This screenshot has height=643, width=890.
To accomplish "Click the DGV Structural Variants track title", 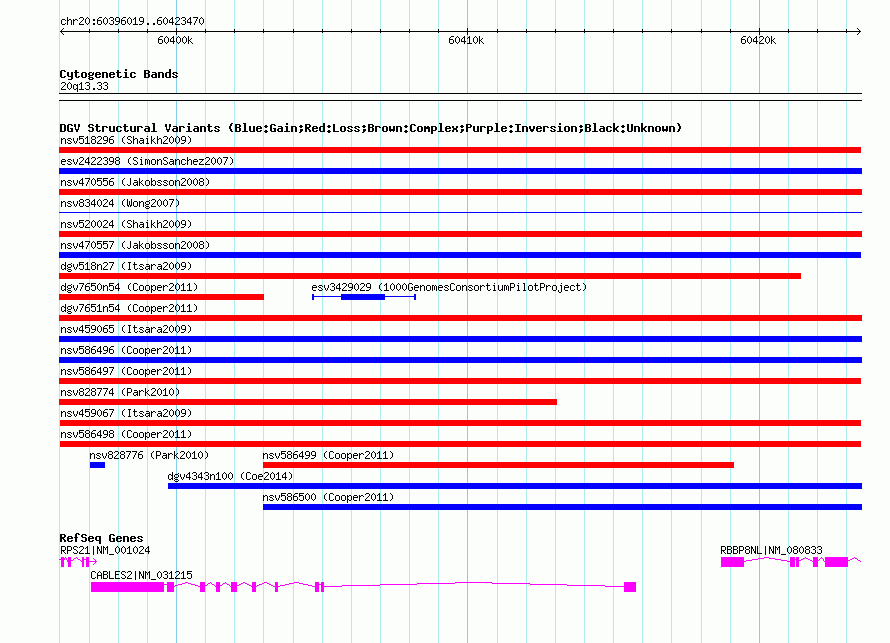I will coord(371,128).
